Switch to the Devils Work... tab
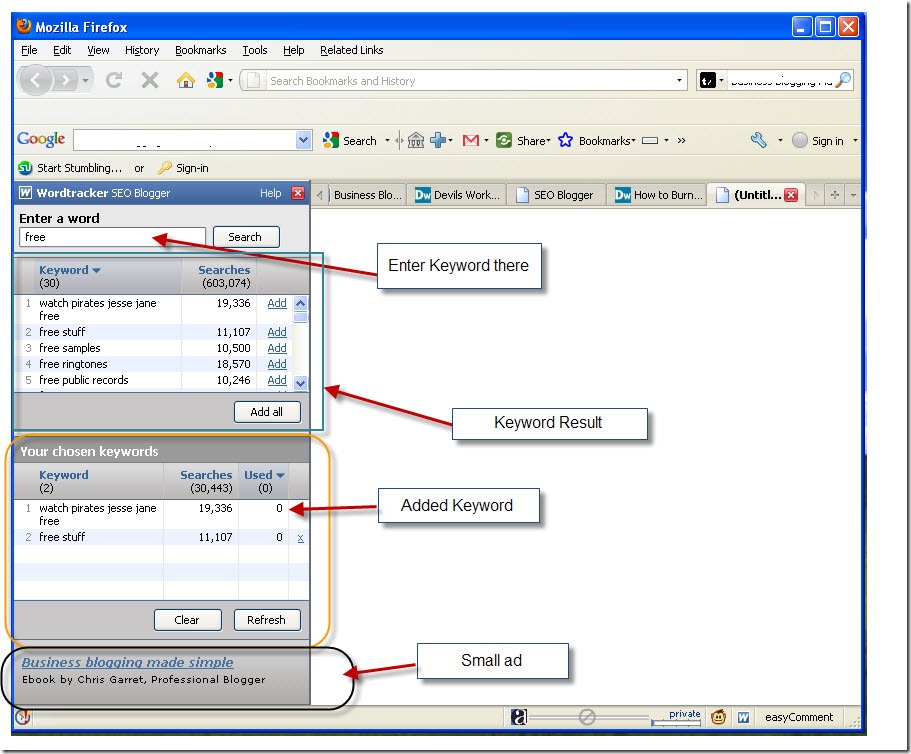This screenshot has height=754, width=911. click(x=457, y=195)
